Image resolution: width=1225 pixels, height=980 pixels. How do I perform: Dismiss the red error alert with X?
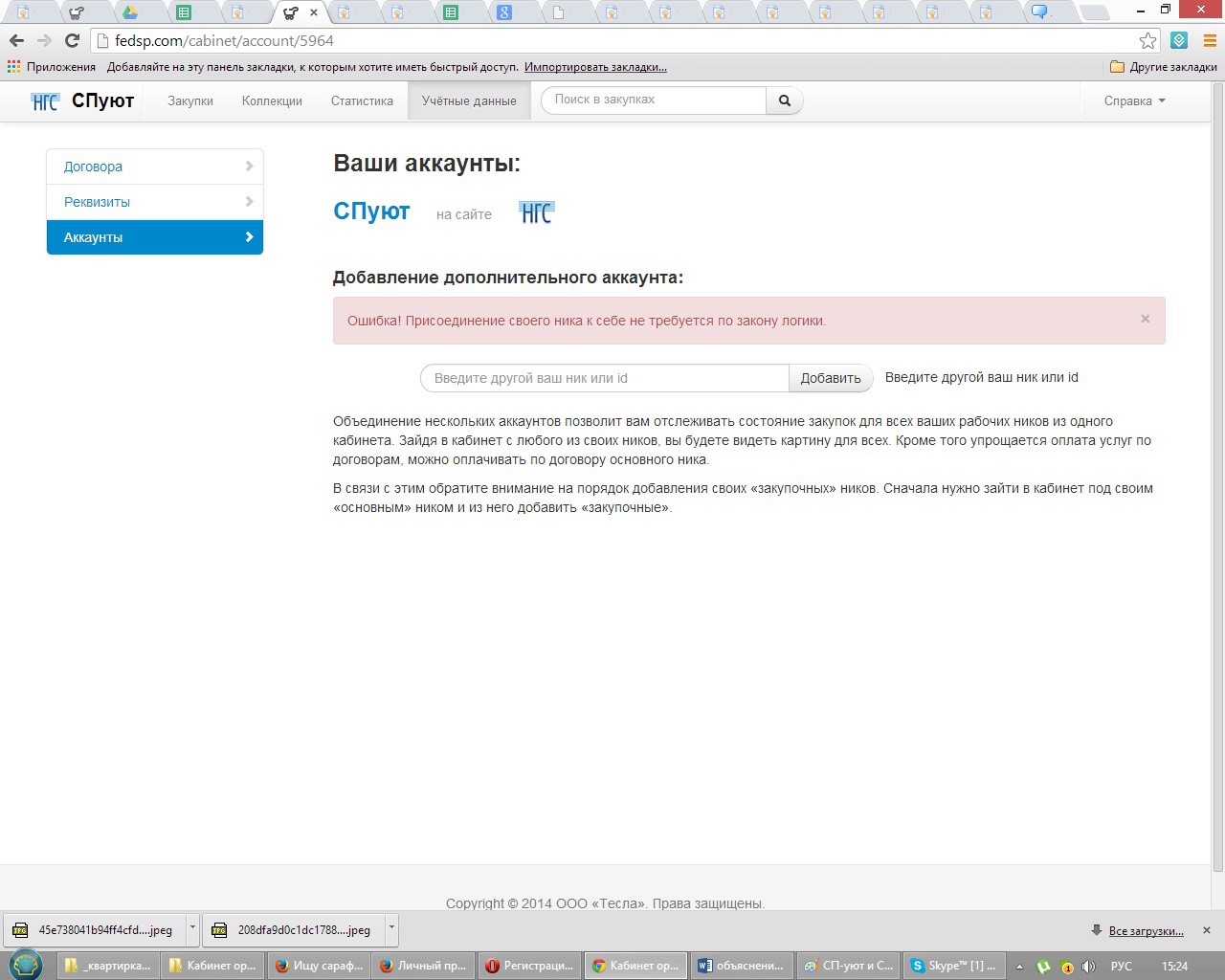[1145, 319]
